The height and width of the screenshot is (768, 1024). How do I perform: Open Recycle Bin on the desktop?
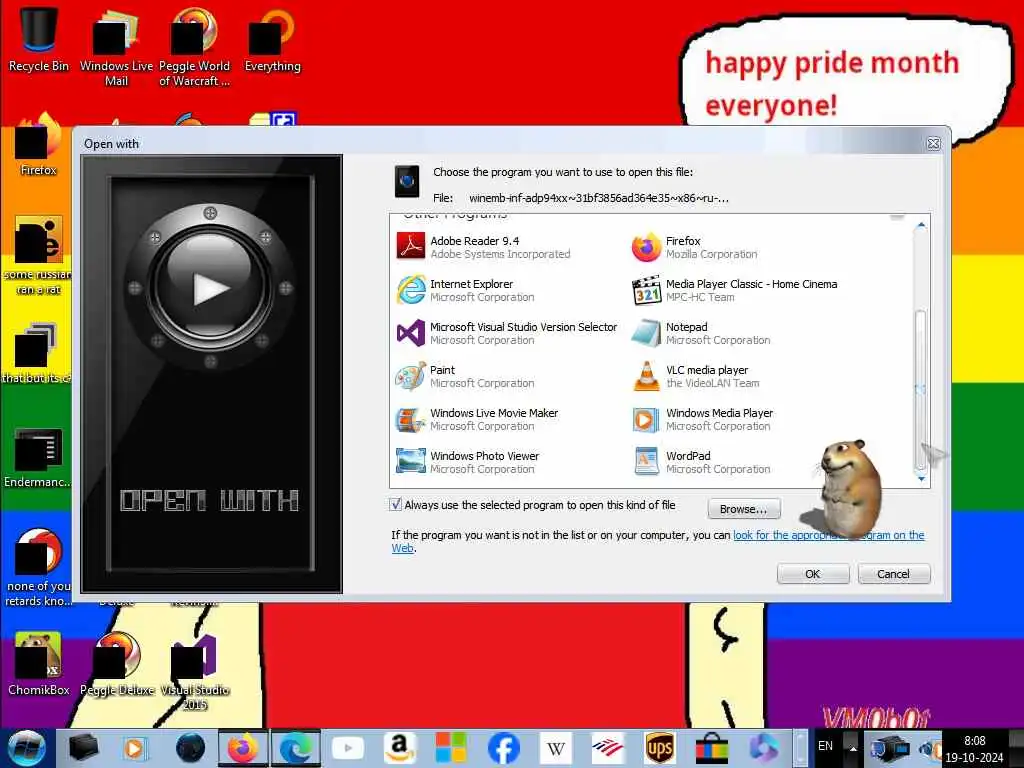coord(39,38)
